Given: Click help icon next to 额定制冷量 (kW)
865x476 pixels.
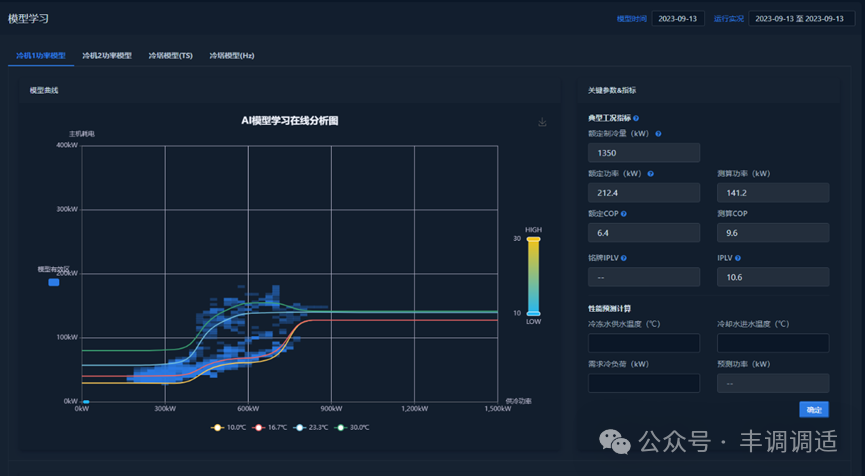Looking at the screenshot, I should (x=658, y=133).
